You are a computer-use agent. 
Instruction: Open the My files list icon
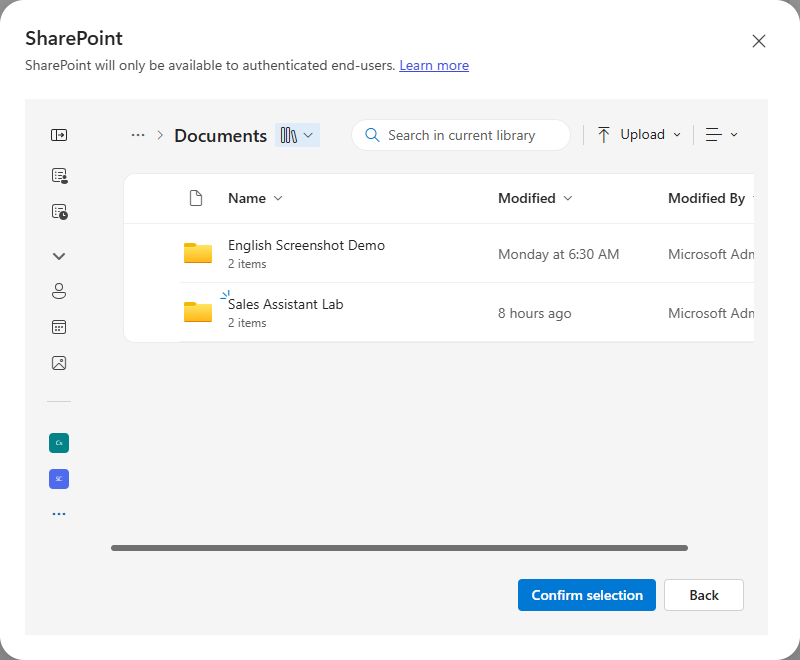click(x=60, y=176)
